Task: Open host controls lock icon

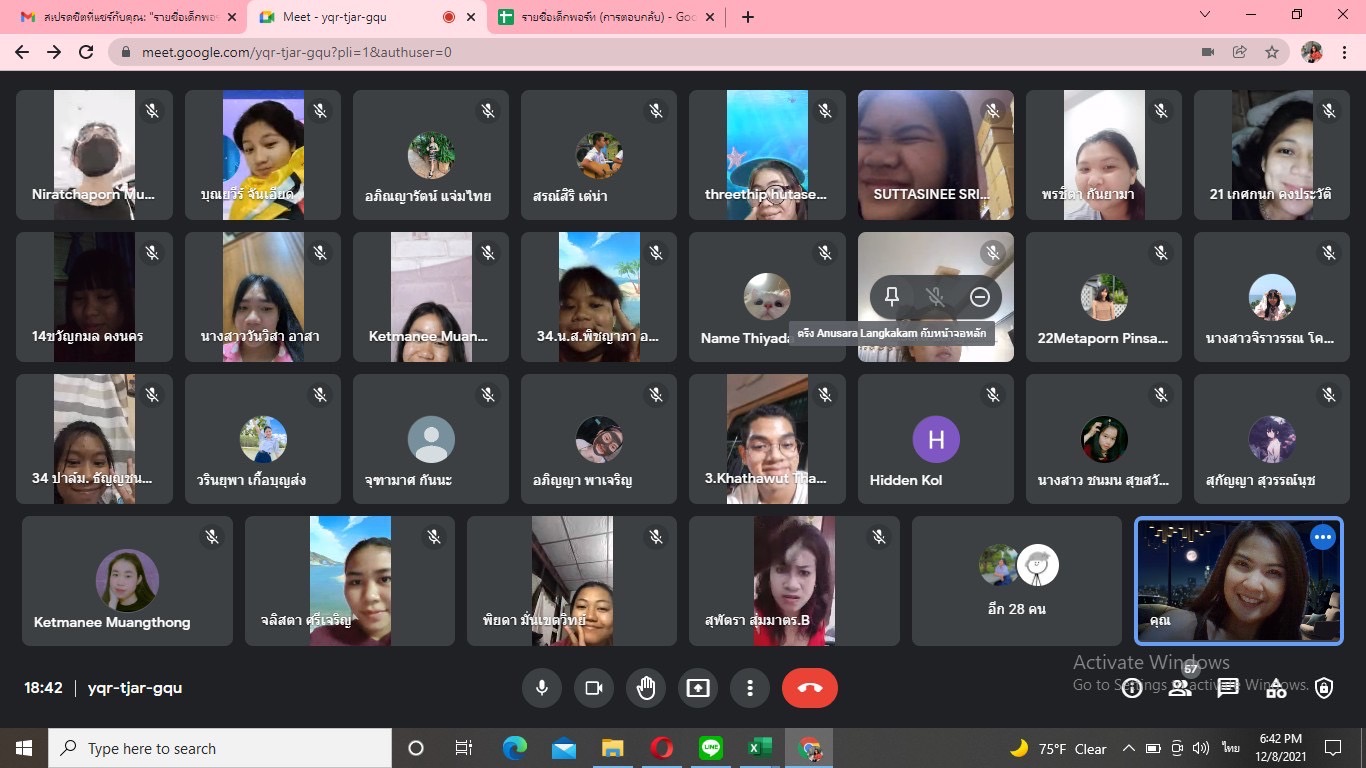Action: click(x=1324, y=688)
